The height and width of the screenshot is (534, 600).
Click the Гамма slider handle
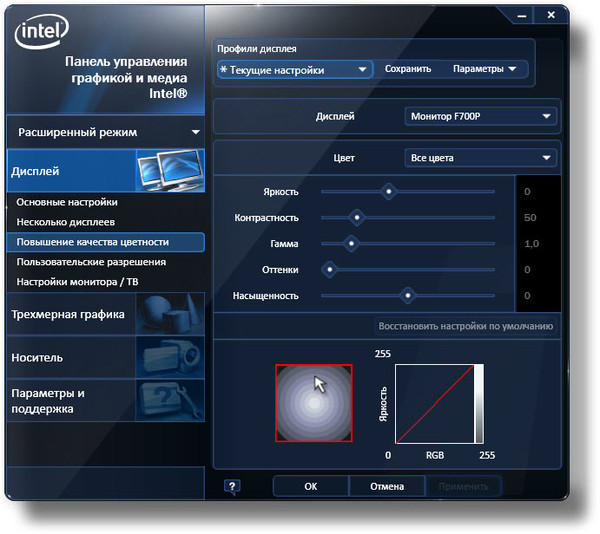(x=351, y=243)
